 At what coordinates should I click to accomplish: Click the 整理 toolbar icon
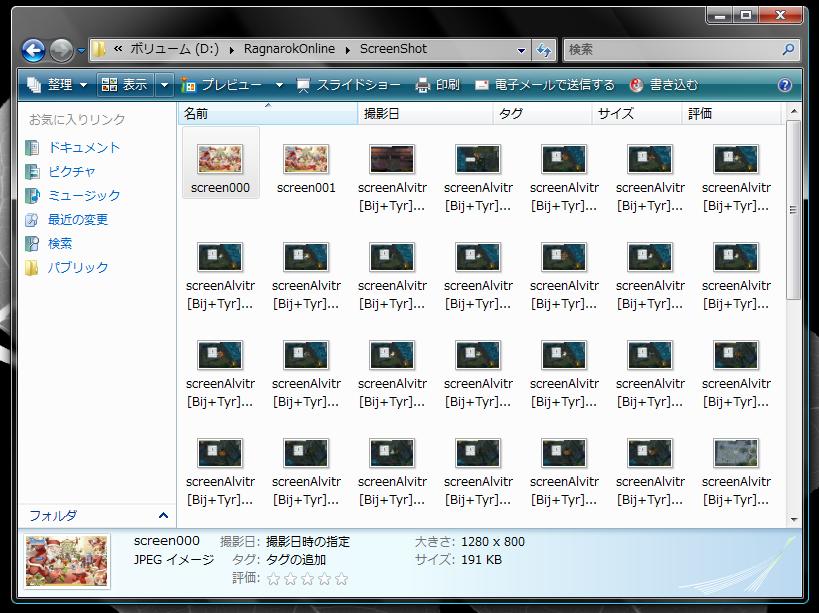pyautogui.click(x=34, y=85)
